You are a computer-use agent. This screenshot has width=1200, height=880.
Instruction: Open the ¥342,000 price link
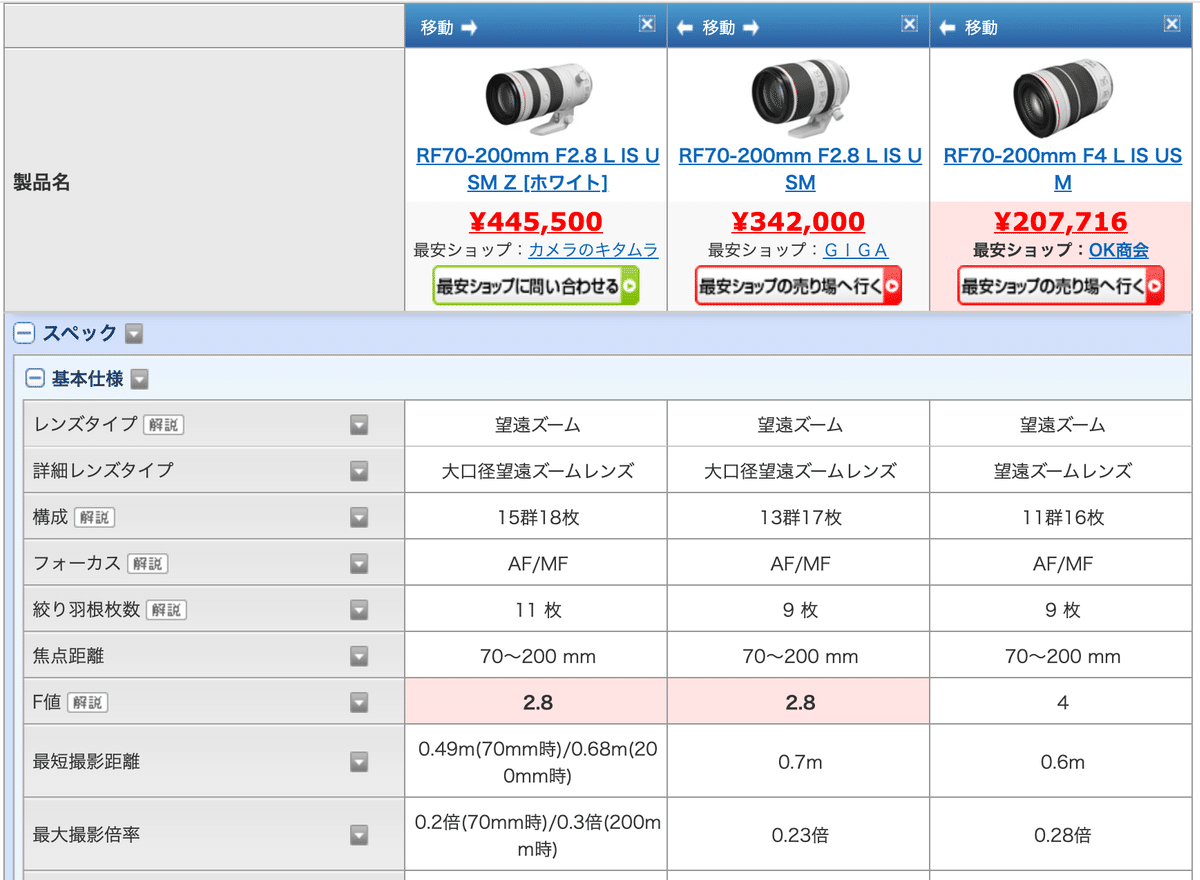pyautogui.click(x=798, y=221)
